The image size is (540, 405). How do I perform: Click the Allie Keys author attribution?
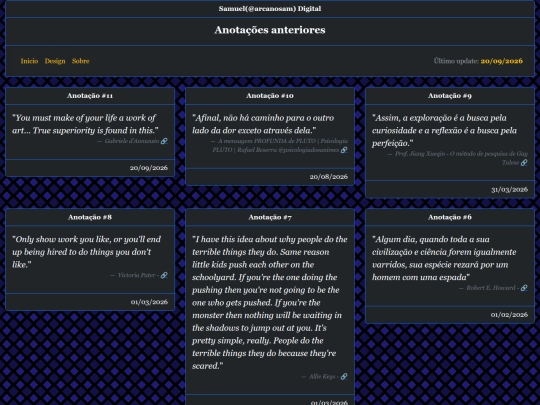(x=322, y=377)
